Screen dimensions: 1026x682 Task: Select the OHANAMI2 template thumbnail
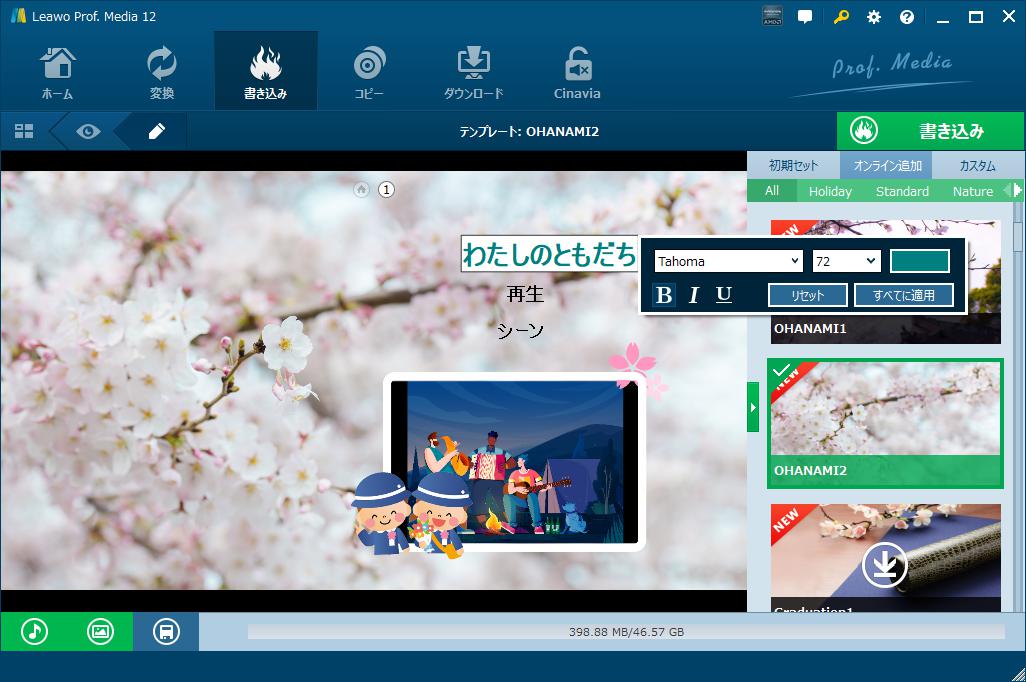[885, 423]
